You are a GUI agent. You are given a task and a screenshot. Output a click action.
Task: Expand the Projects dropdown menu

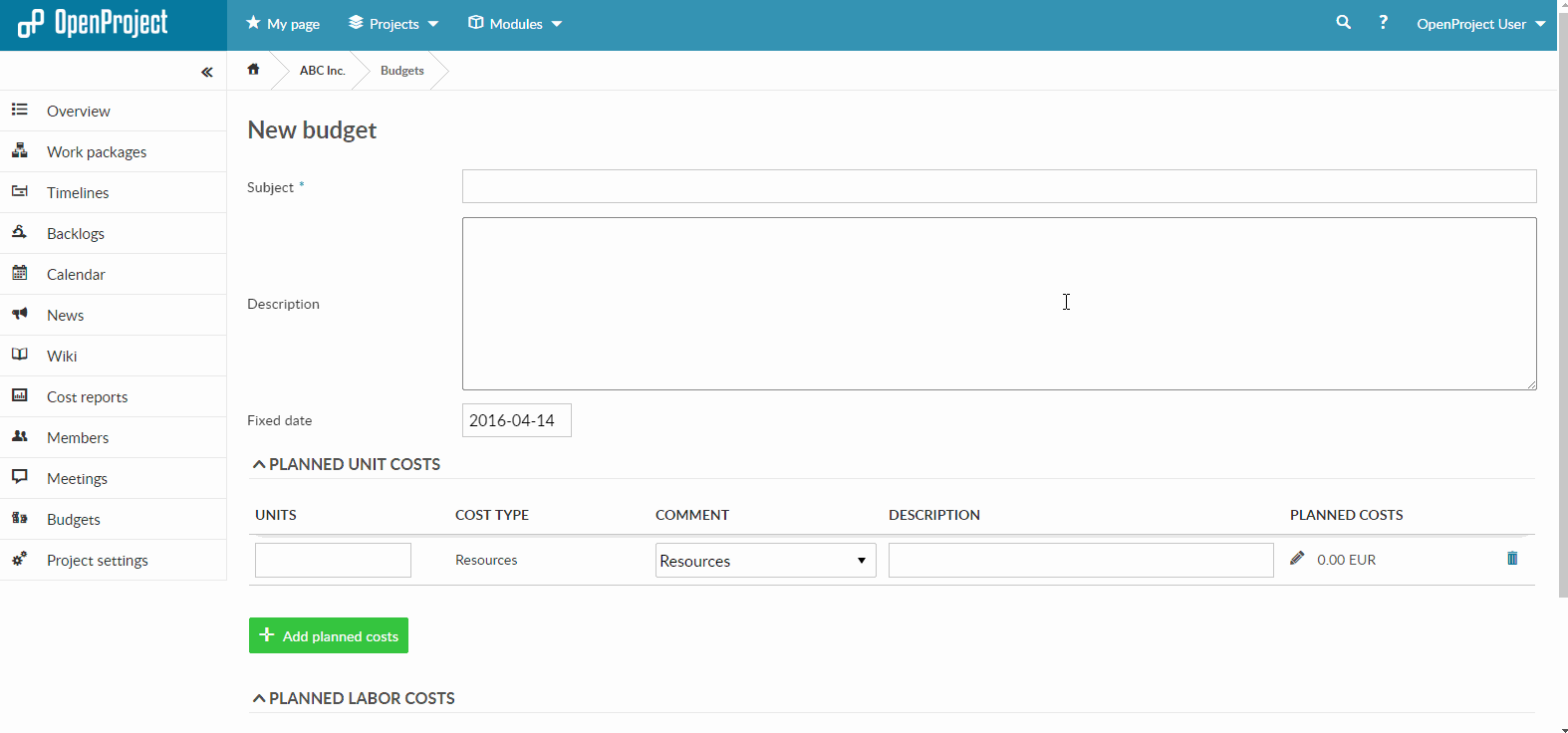(393, 24)
